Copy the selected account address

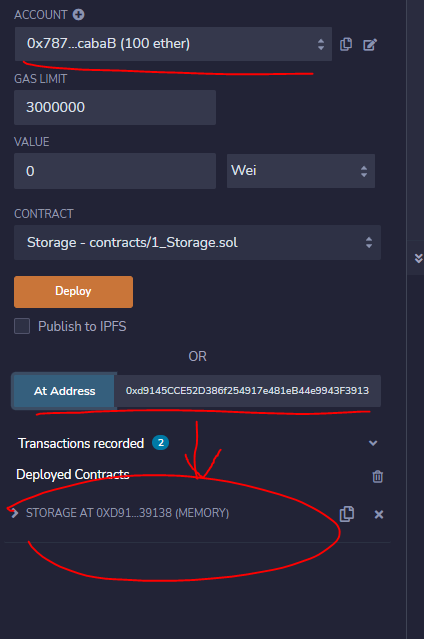pyautogui.click(x=346, y=44)
